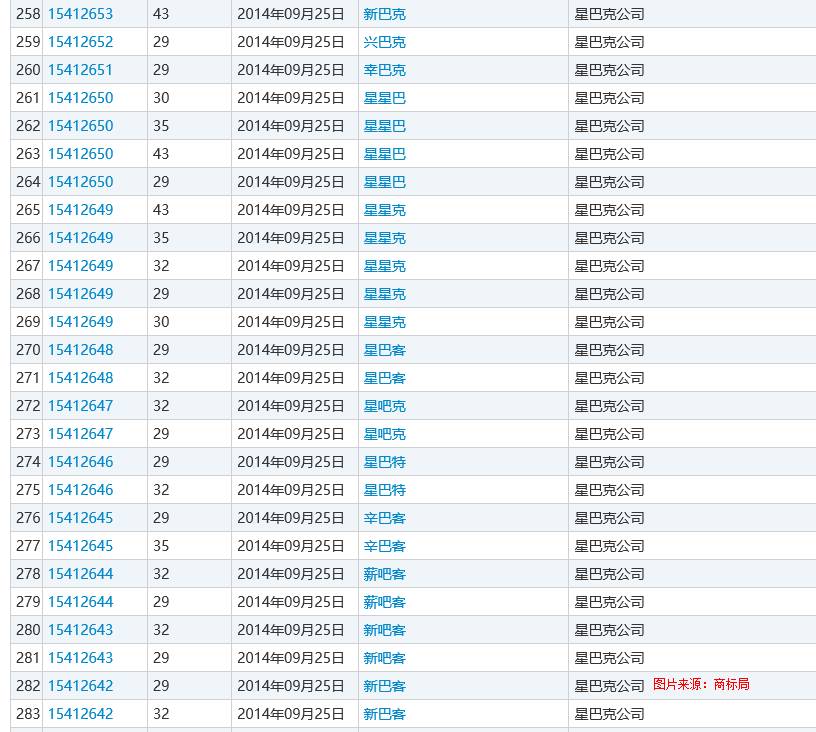Open the 薪吧客 link in row 279
816x732 pixels.
(x=385, y=602)
